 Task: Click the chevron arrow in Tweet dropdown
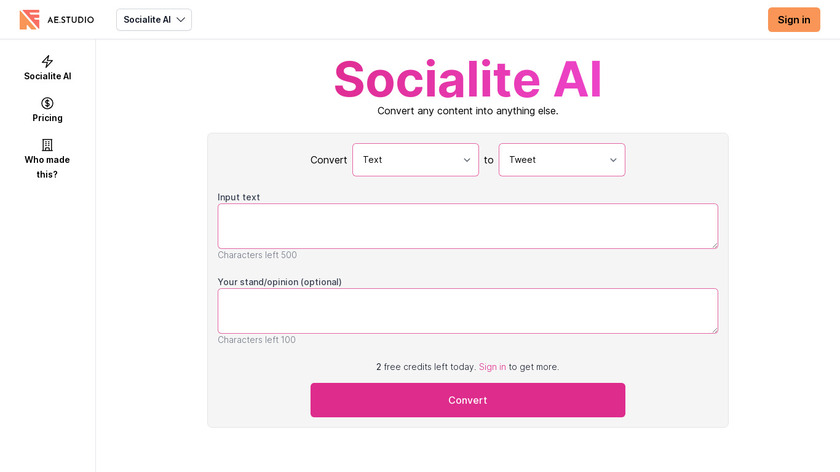[x=613, y=160]
